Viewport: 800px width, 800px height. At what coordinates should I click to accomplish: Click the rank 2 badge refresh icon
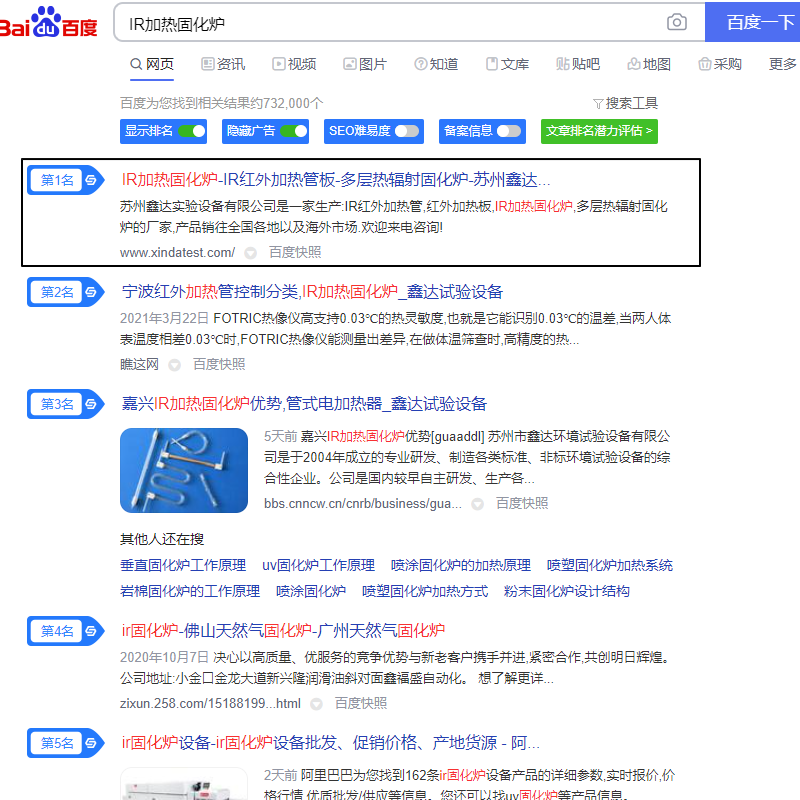pyautogui.click(x=91, y=292)
